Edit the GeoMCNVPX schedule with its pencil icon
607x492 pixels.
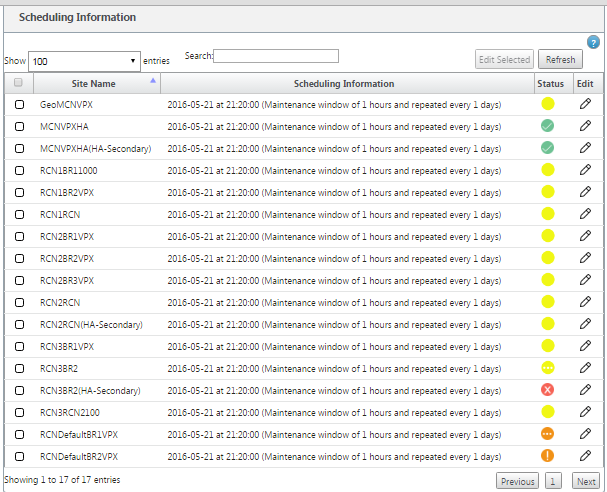tap(585, 104)
